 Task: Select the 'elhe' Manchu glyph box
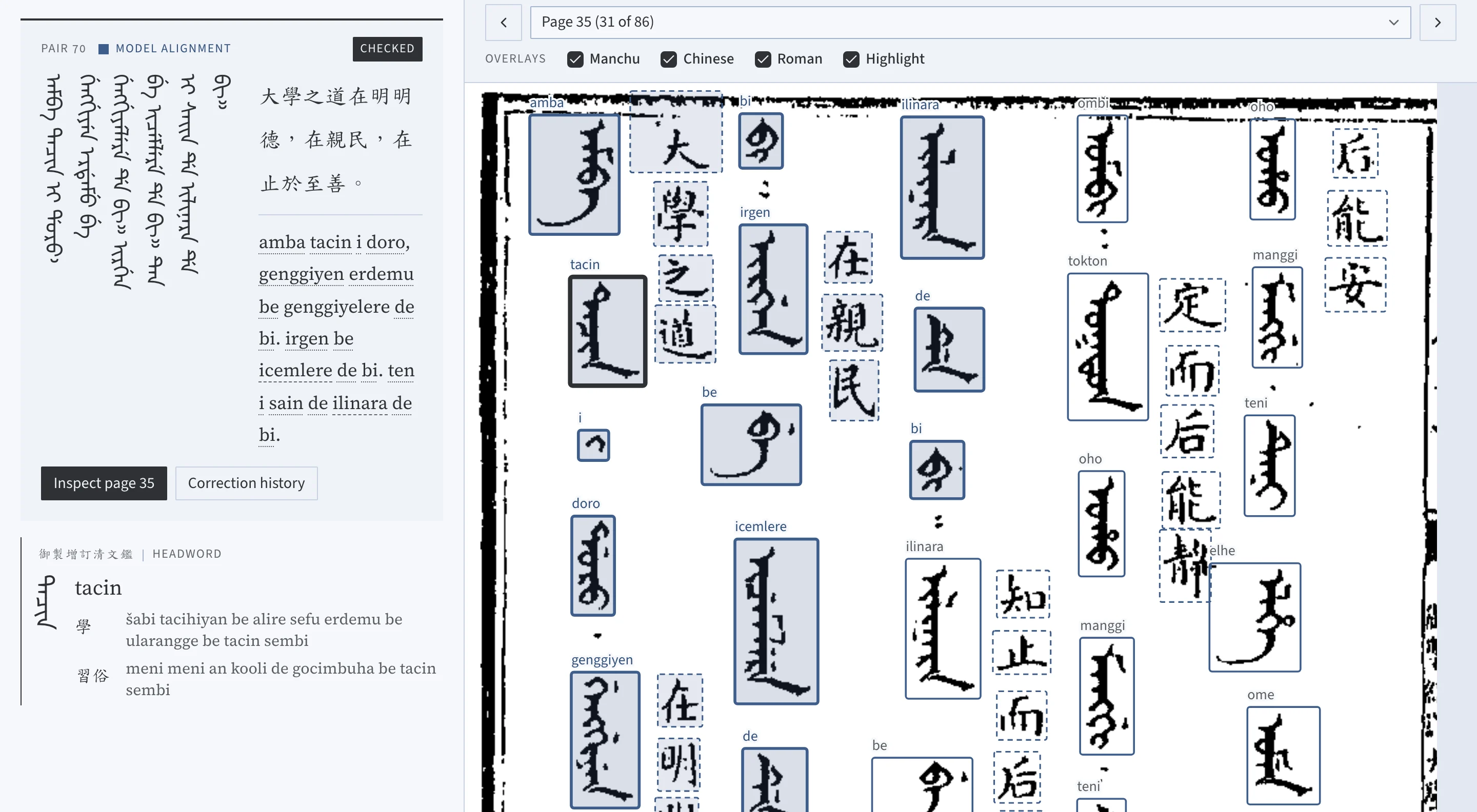point(1254,617)
